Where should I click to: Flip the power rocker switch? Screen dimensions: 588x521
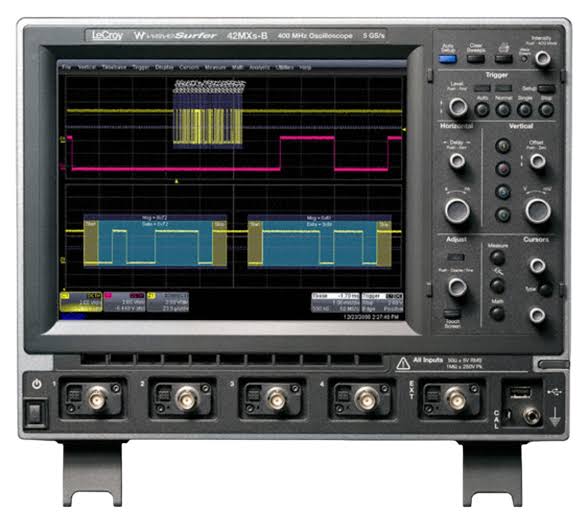pyautogui.click(x=34, y=414)
